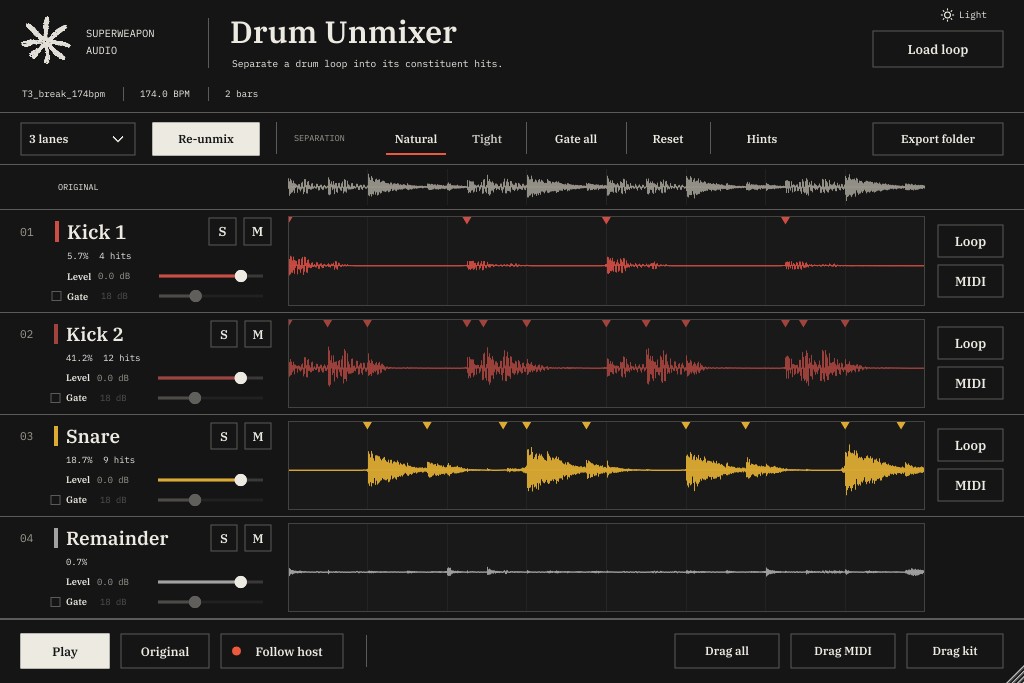Click the Snare yellow color bar
The image size is (1024, 683).
tap(56, 436)
